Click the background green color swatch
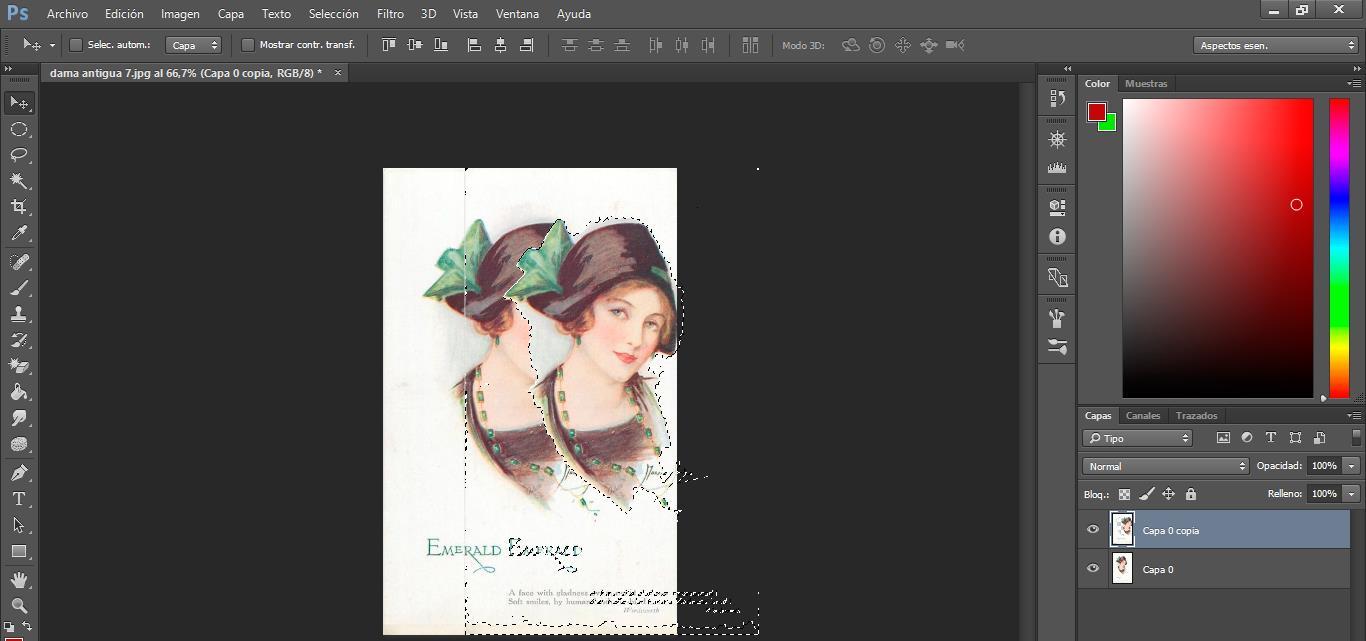 (x=1110, y=124)
